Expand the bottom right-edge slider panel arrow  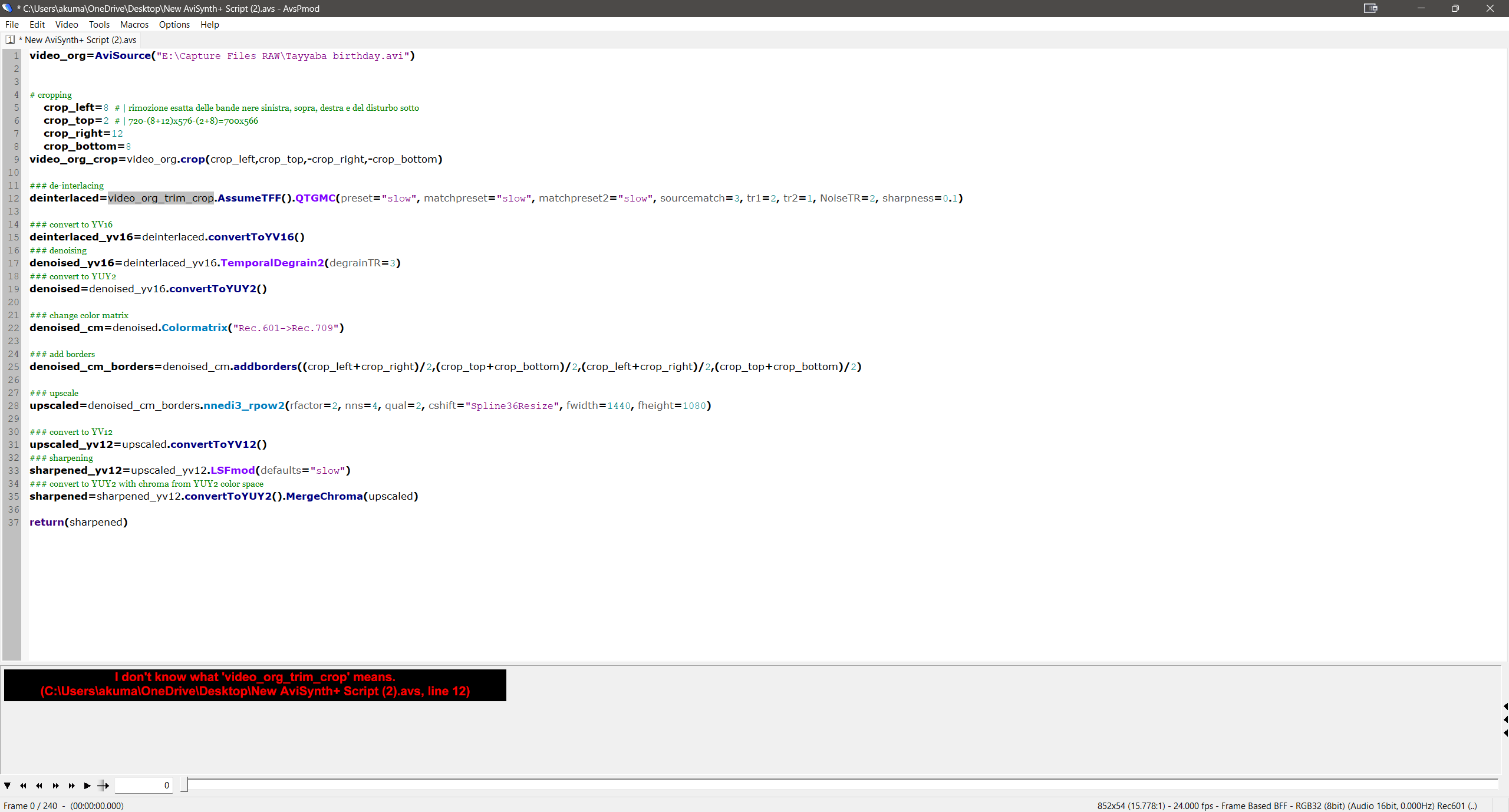(x=1505, y=733)
